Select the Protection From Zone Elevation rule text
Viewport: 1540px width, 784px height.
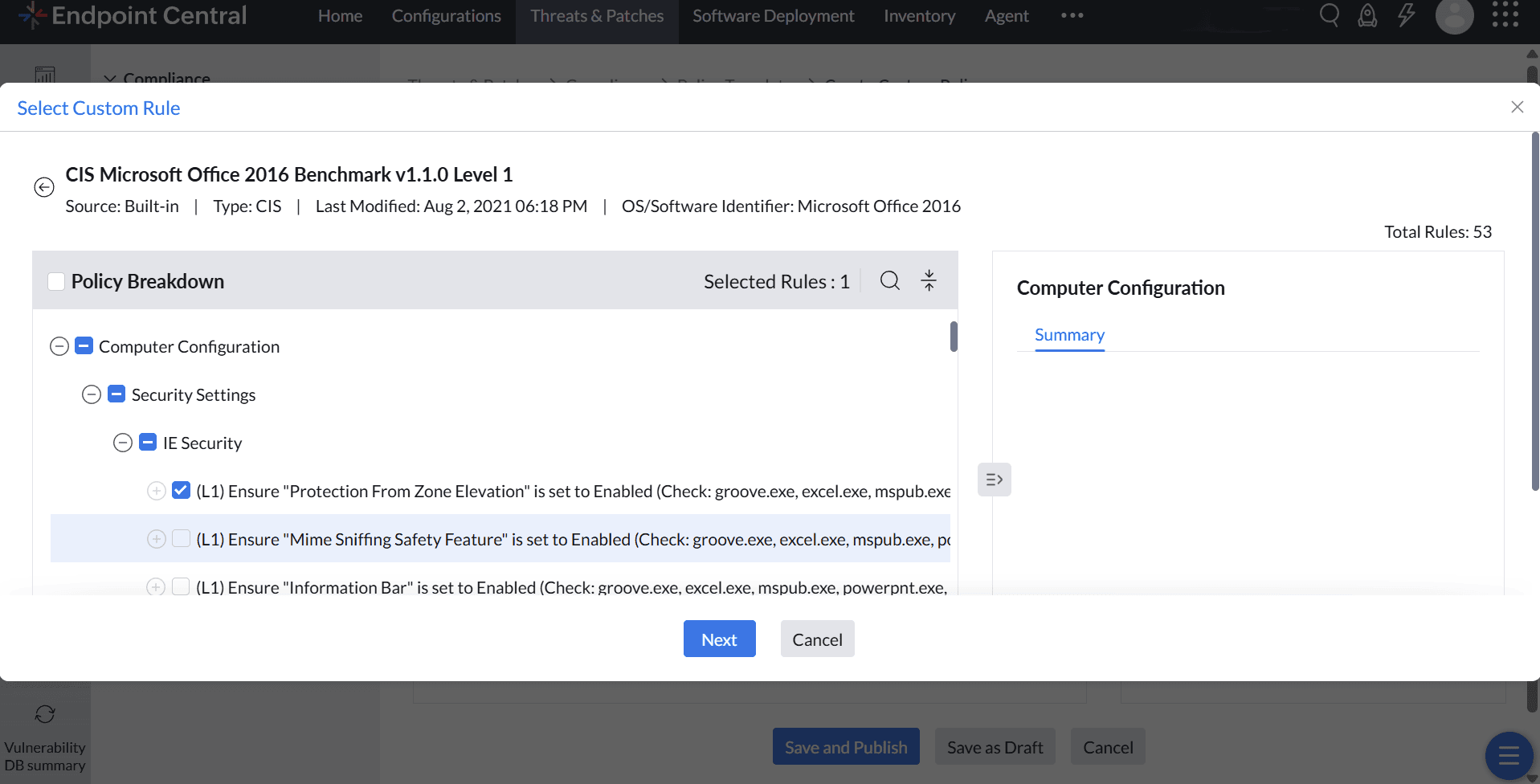(x=574, y=491)
